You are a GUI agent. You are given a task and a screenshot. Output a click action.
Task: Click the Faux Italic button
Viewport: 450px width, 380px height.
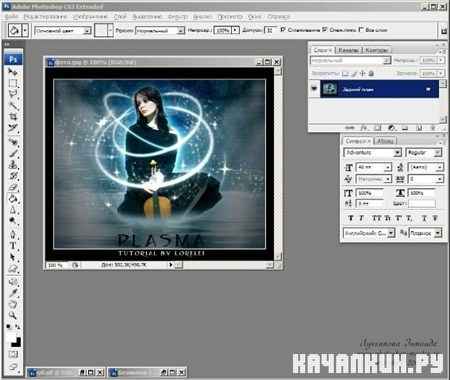[x=361, y=218]
